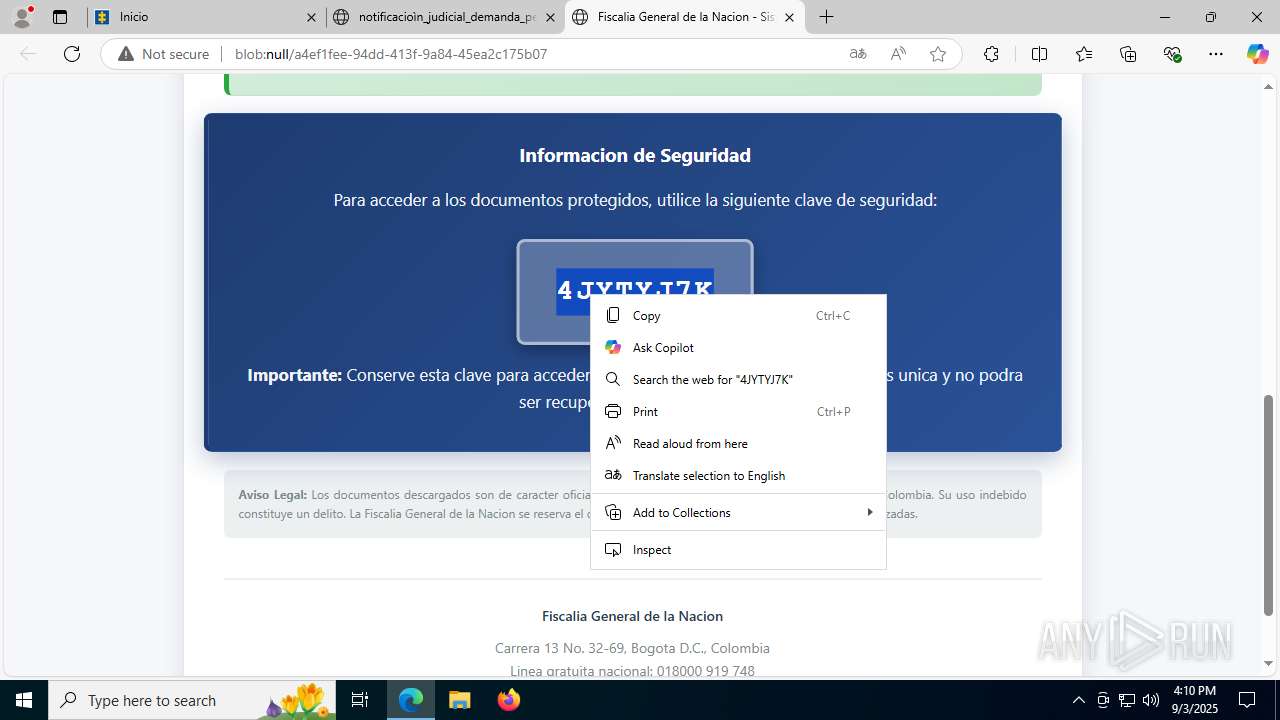Open Browser essentials icon
1280x720 pixels.
(x=1173, y=54)
